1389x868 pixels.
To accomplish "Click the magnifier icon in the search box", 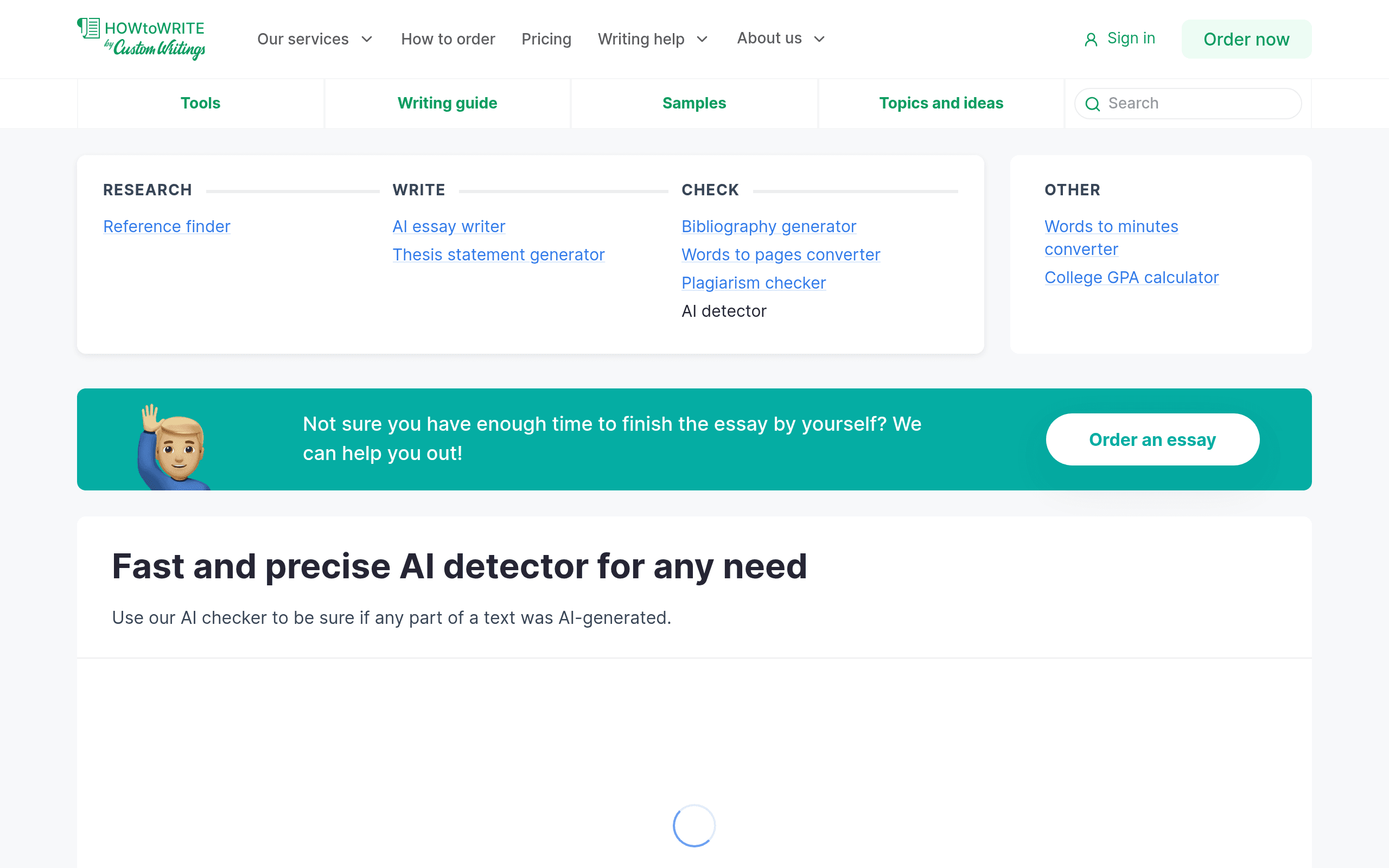I will pos(1092,104).
